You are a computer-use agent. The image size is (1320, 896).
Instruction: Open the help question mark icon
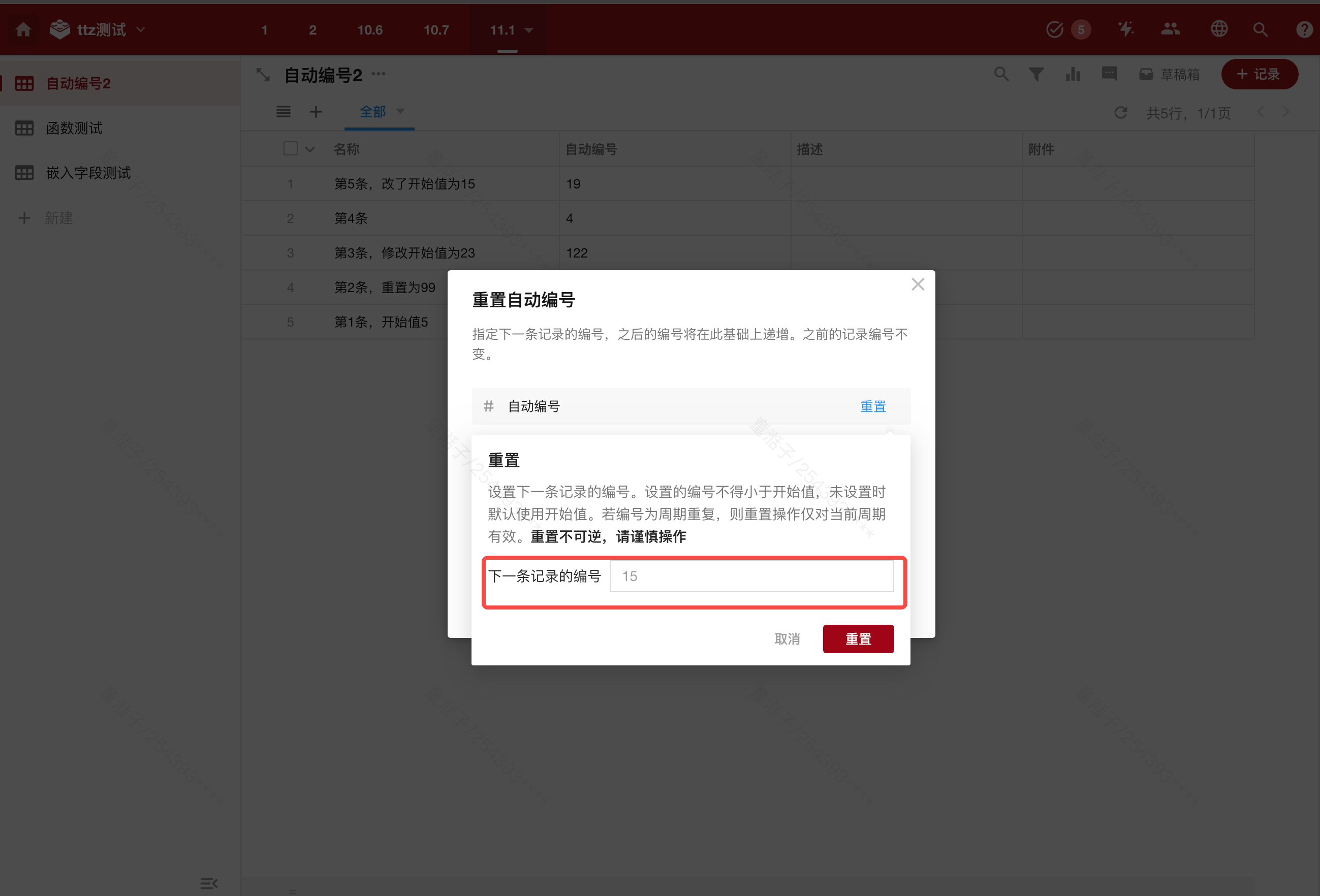1304,29
